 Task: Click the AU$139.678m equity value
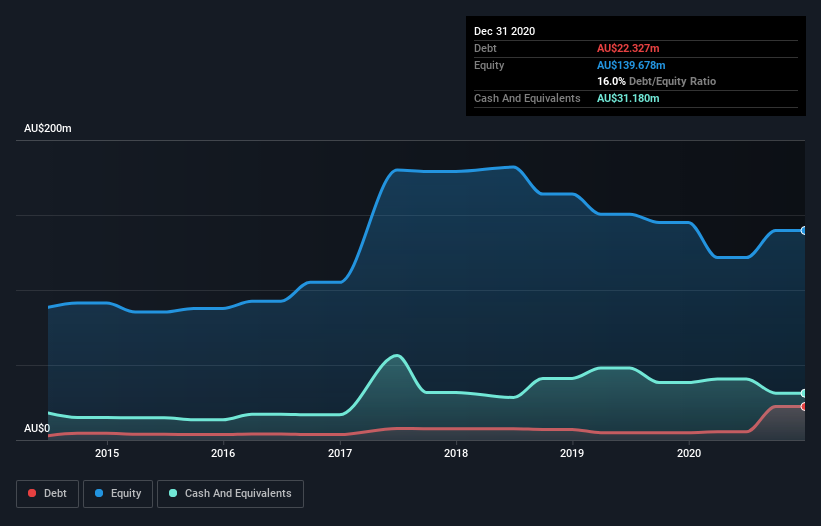631,65
